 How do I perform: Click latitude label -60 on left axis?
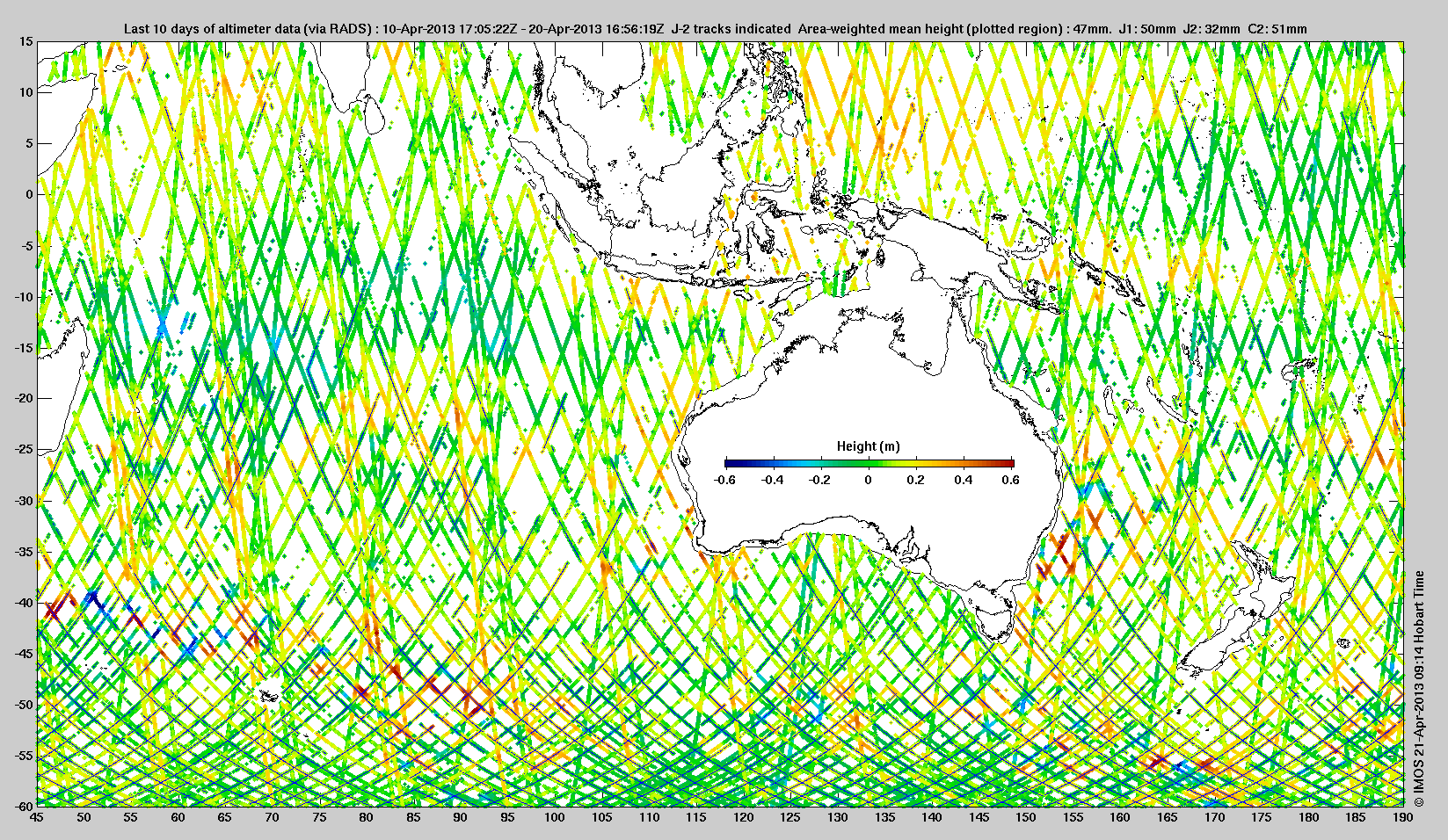24,805
